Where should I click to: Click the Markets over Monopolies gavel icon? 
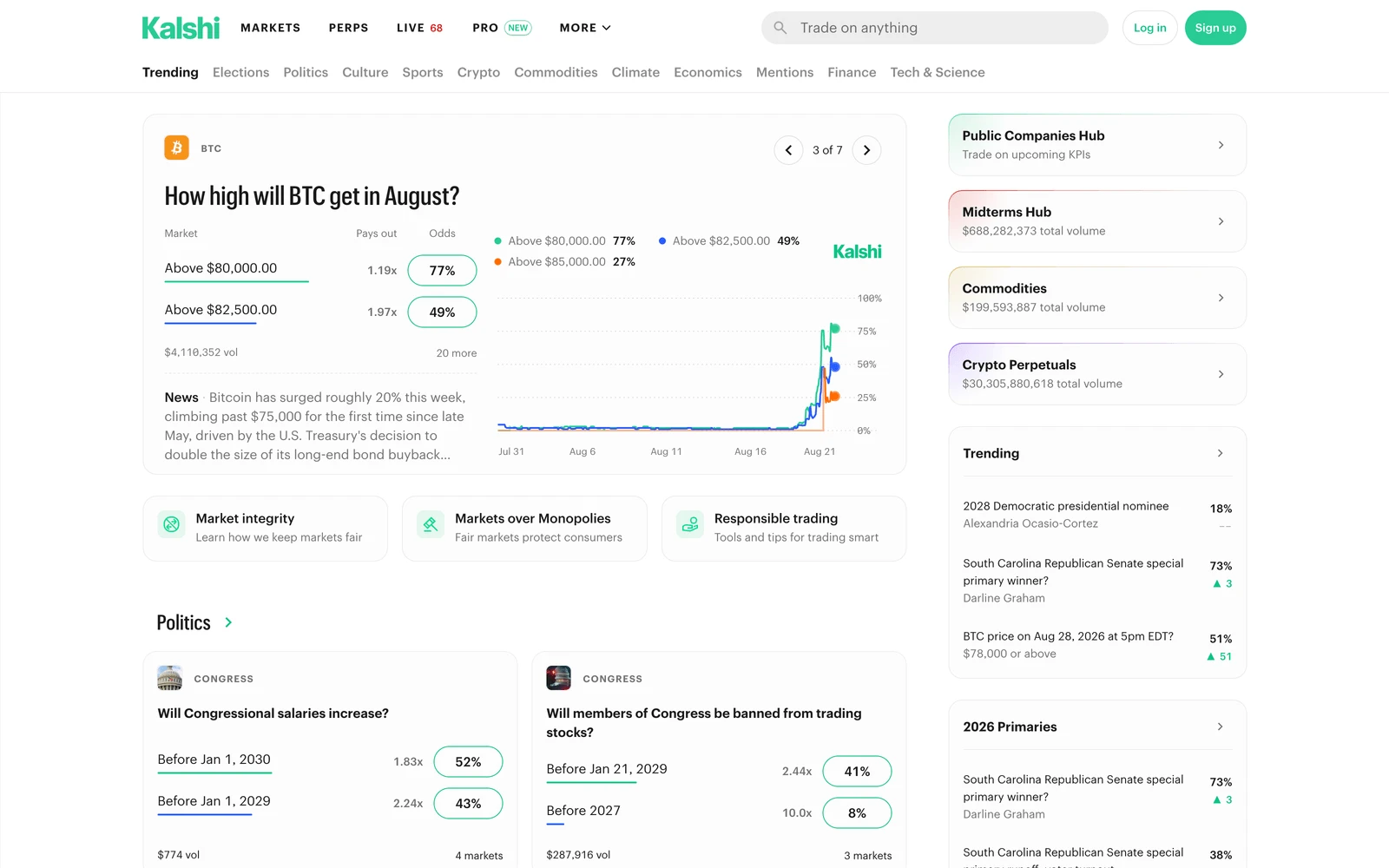click(x=431, y=524)
